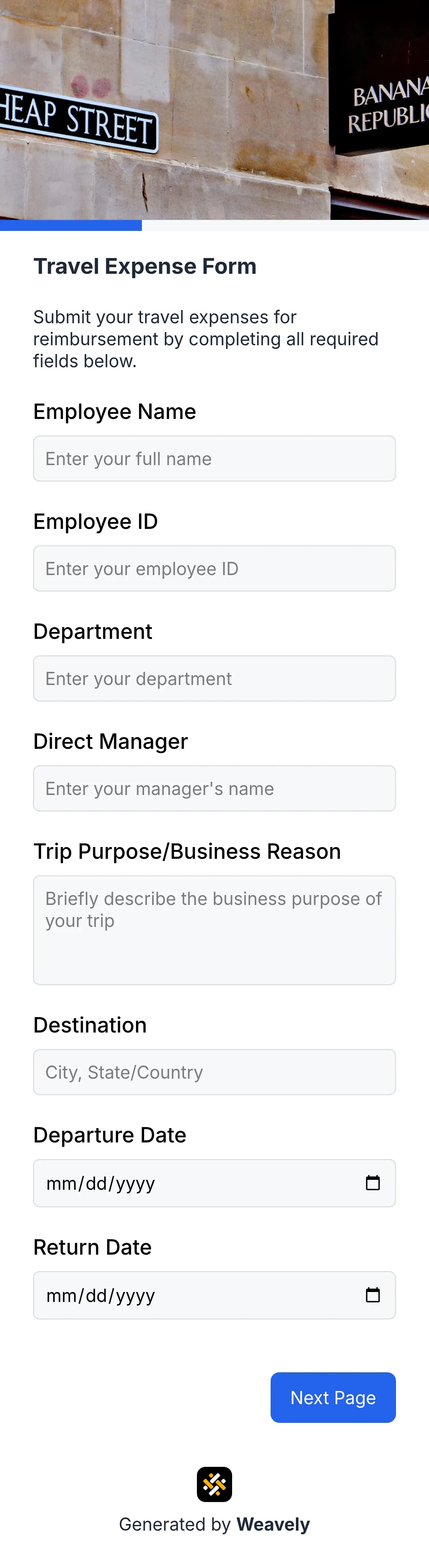
Task: Click the Trip Purpose description area
Action: click(214, 930)
